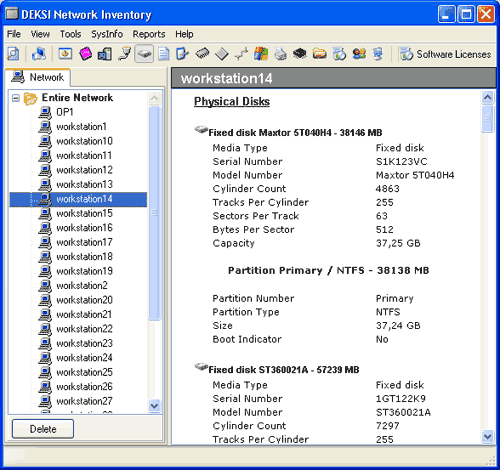Click the black integrated circuit icon

point(300,53)
